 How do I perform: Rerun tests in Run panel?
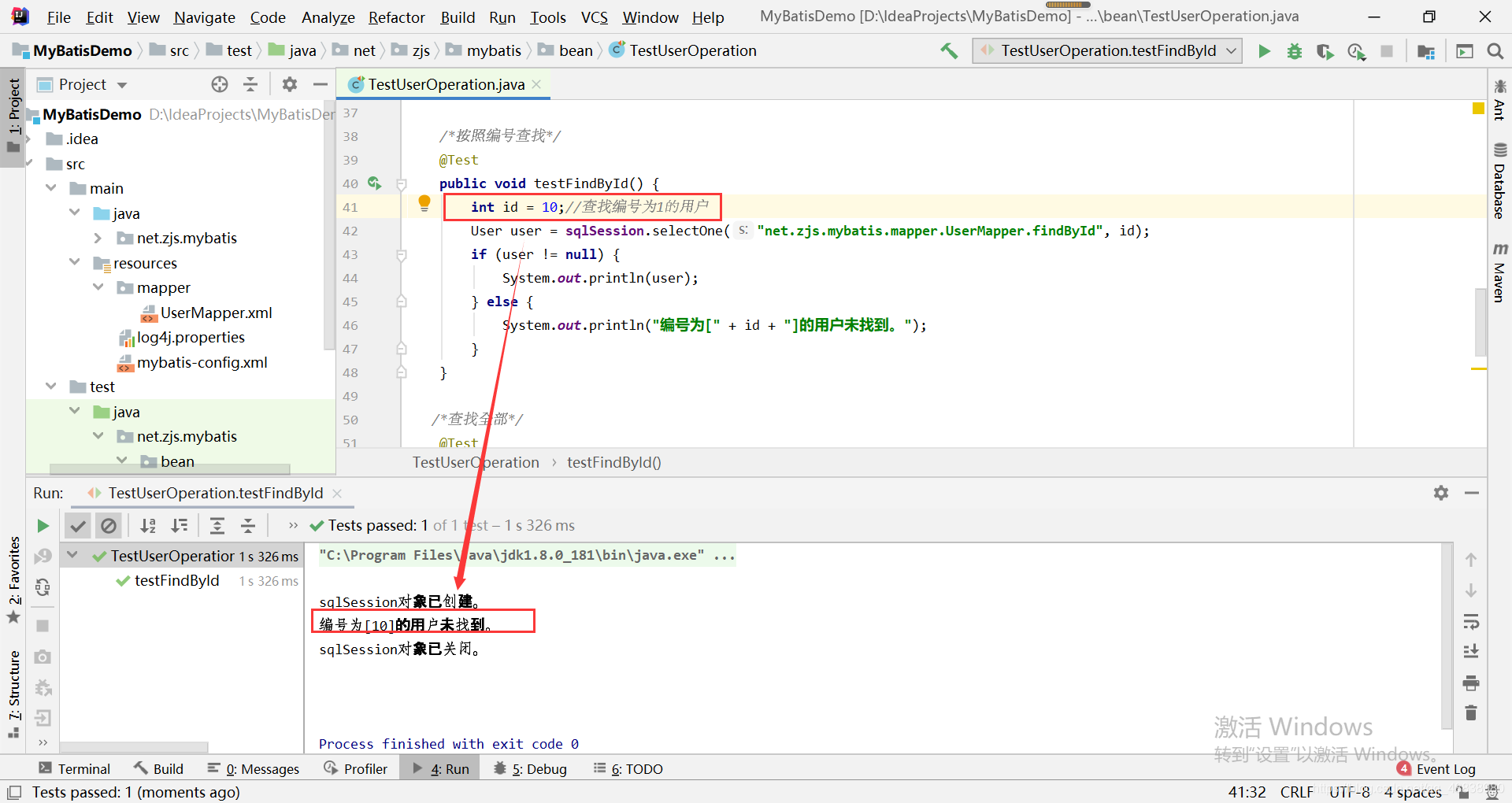[x=43, y=526]
